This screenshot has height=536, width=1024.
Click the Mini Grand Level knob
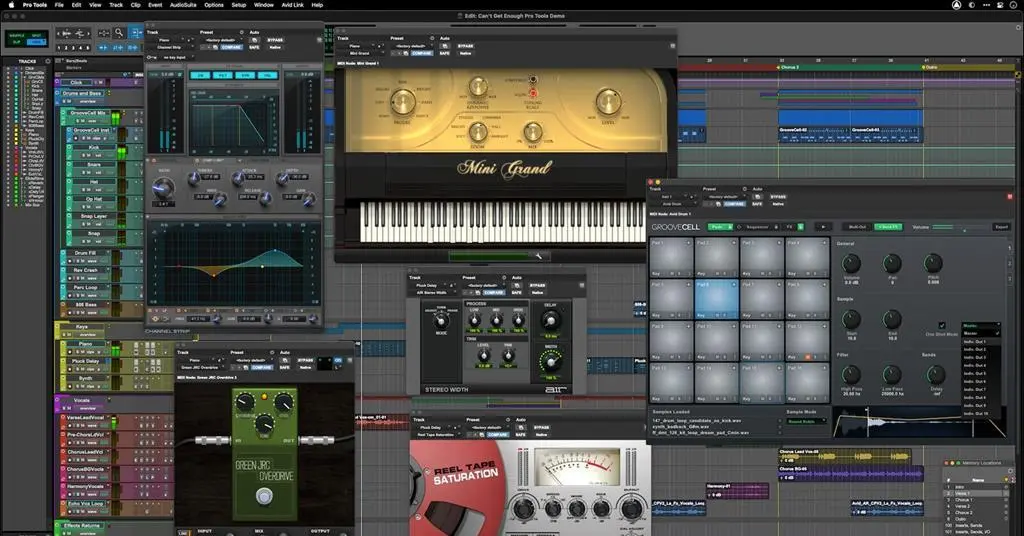coord(607,101)
